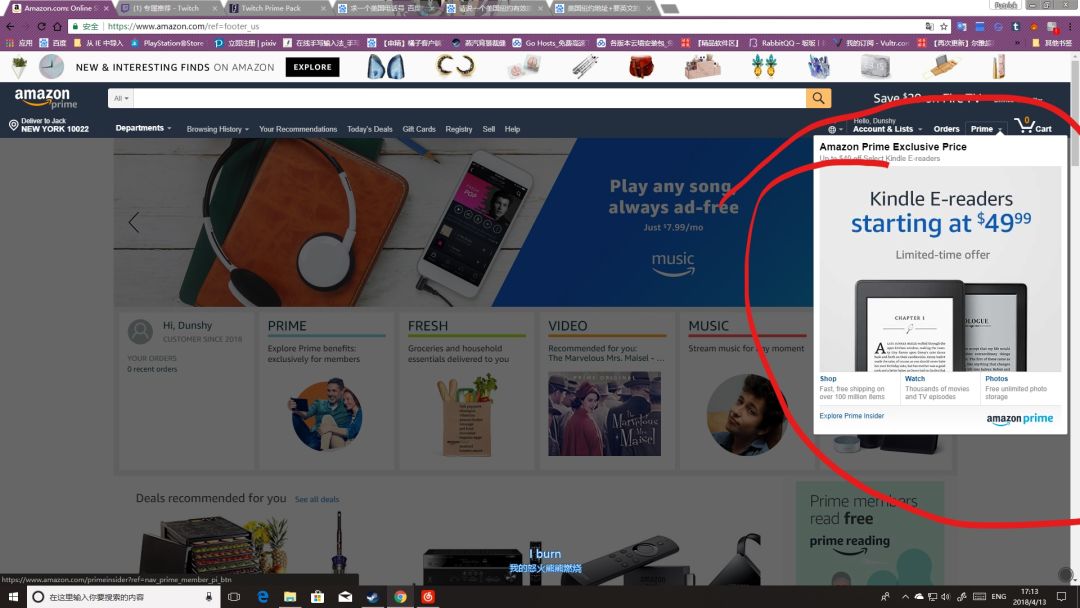Open Windows notification center icon

[1061, 596]
